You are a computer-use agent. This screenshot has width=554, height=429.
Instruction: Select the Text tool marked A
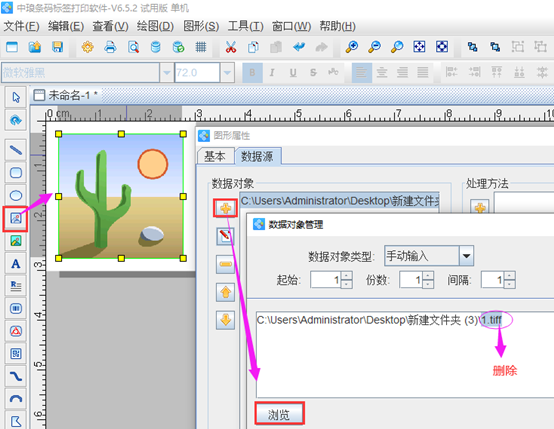[16, 264]
